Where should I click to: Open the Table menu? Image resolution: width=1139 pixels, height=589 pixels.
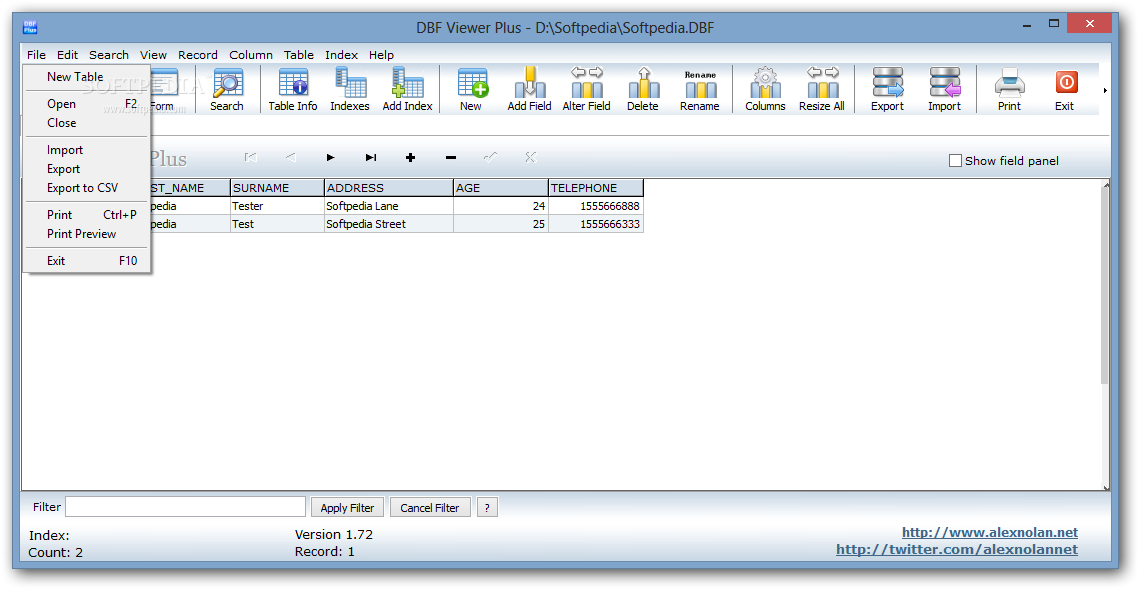[x=299, y=54]
